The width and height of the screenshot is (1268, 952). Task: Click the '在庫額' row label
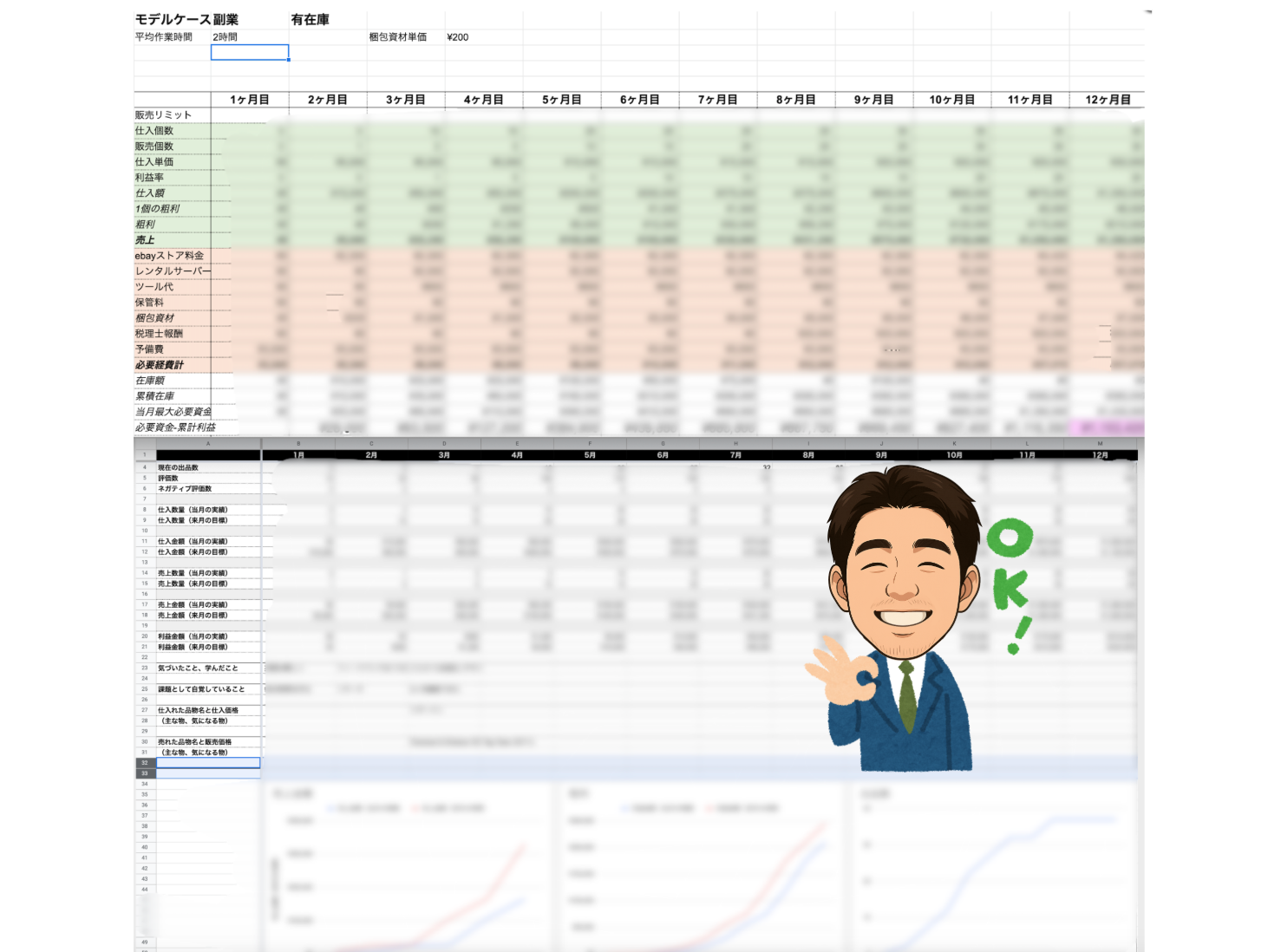(149, 380)
